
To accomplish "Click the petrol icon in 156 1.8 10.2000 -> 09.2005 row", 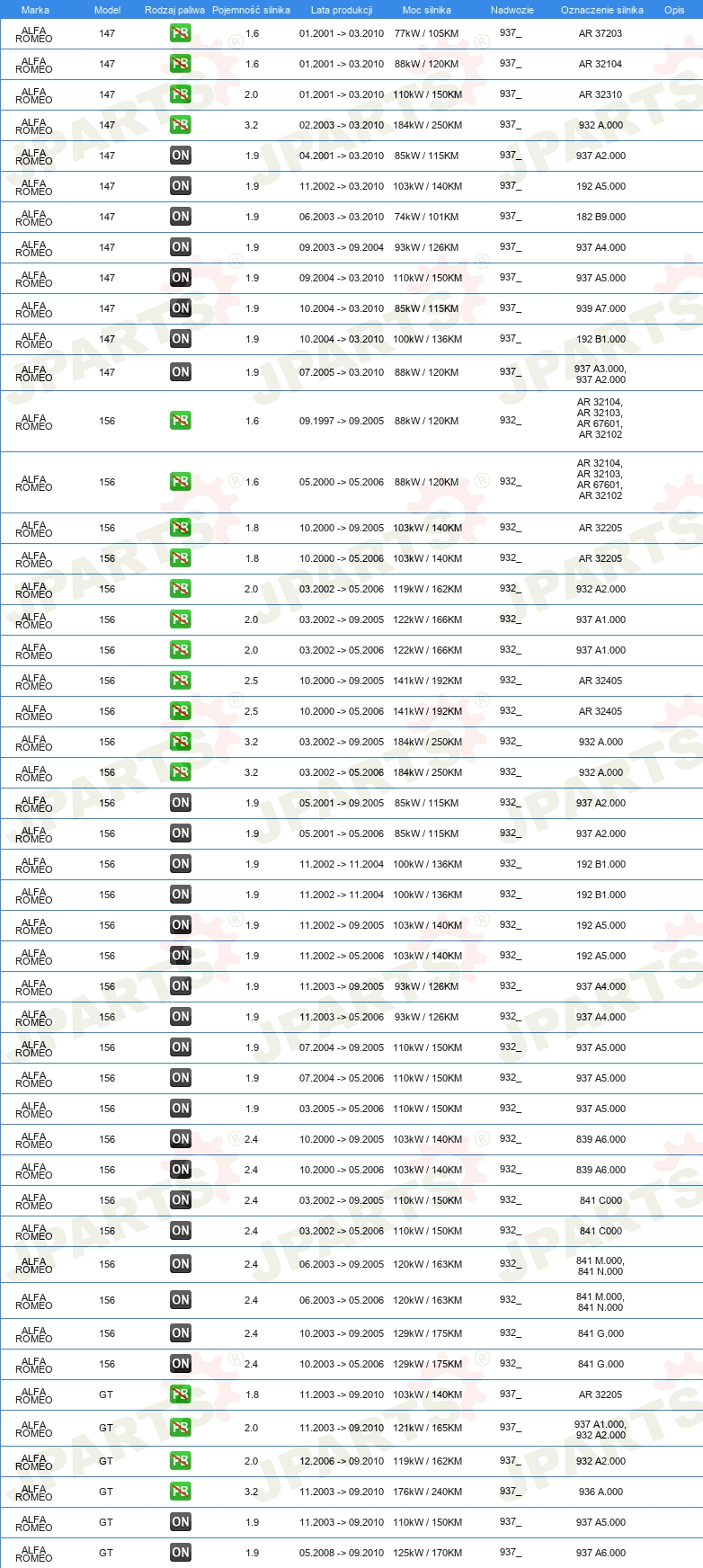I will [x=181, y=528].
